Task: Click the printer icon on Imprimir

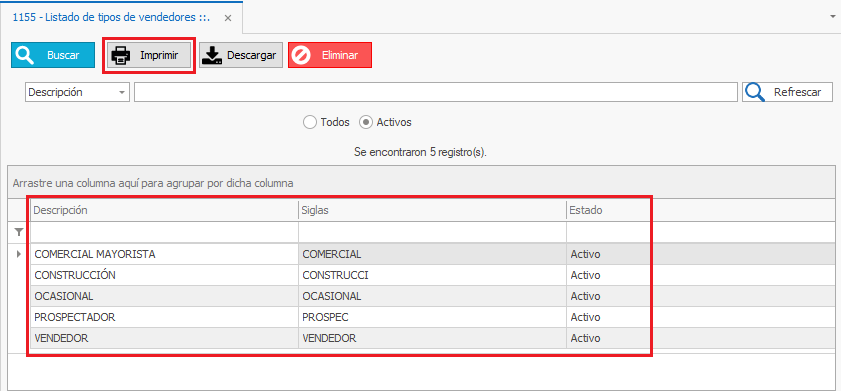Action: click(x=121, y=55)
